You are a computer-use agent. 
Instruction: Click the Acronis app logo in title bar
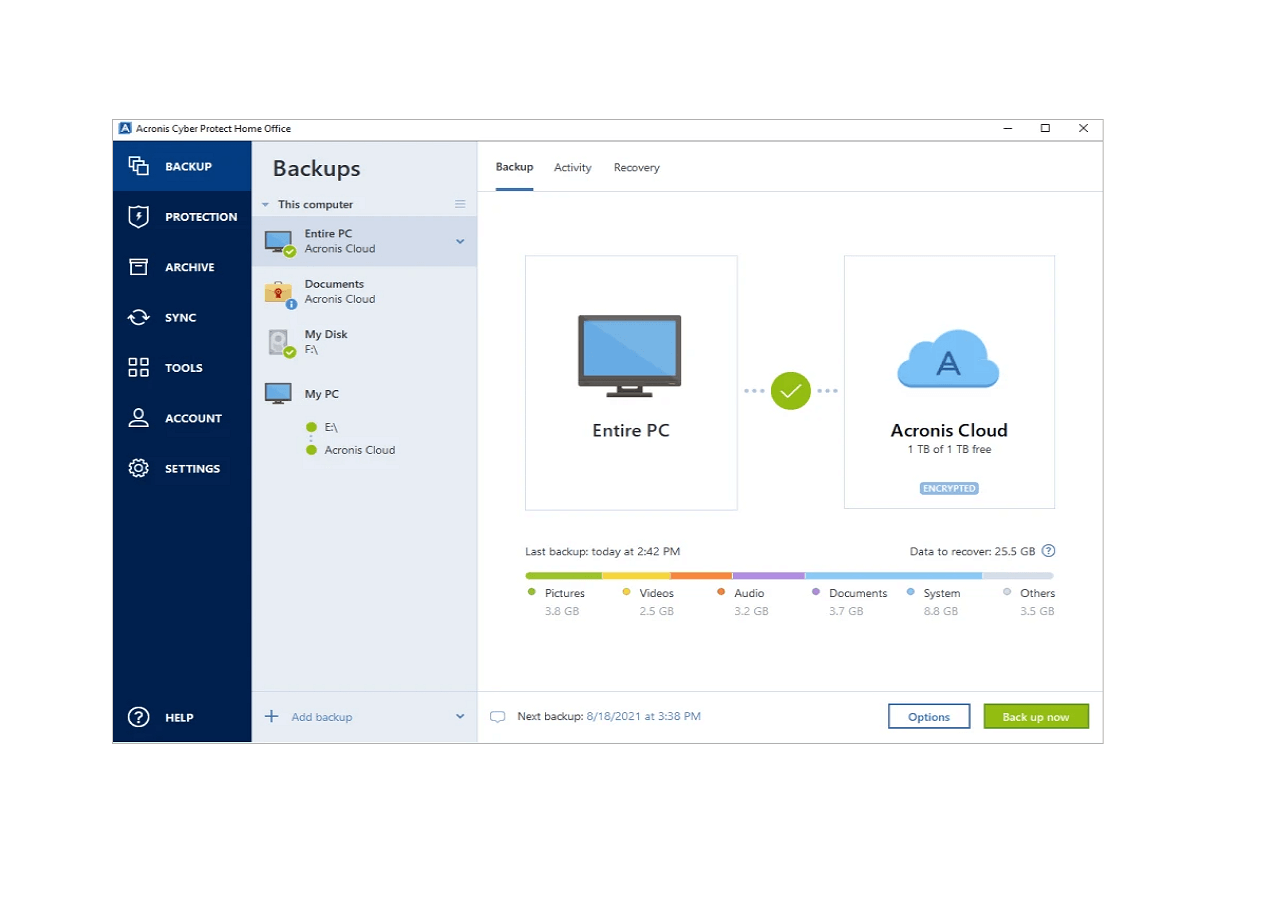click(x=125, y=128)
